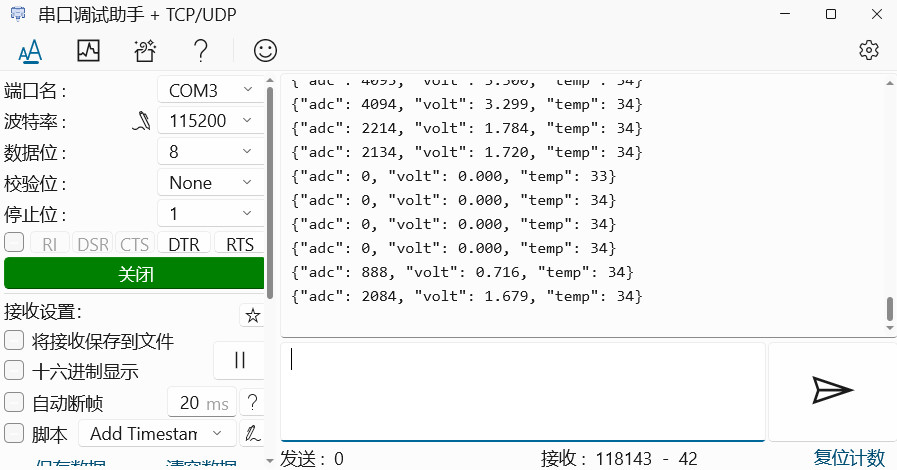
Task: Expand the data bits dropdown showing 8
Action: pyautogui.click(x=211, y=152)
